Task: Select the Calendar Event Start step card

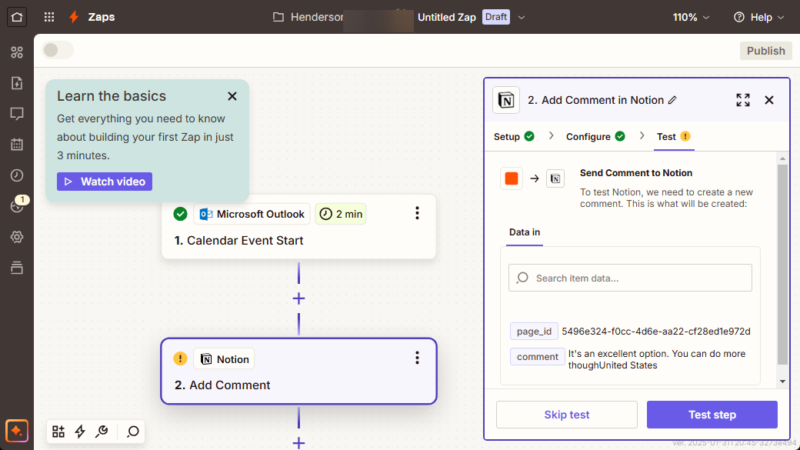Action: (x=299, y=227)
